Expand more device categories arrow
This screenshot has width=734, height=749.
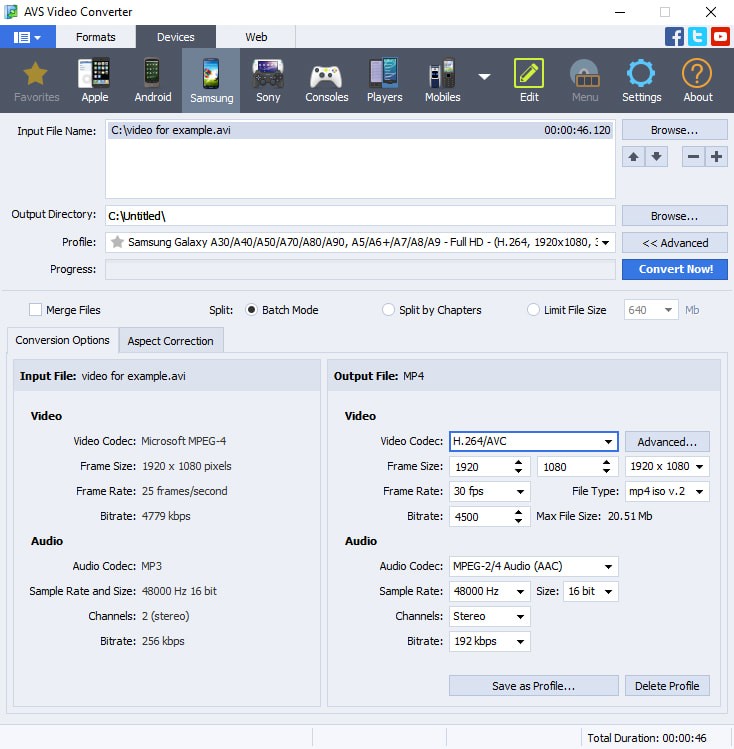tap(484, 77)
